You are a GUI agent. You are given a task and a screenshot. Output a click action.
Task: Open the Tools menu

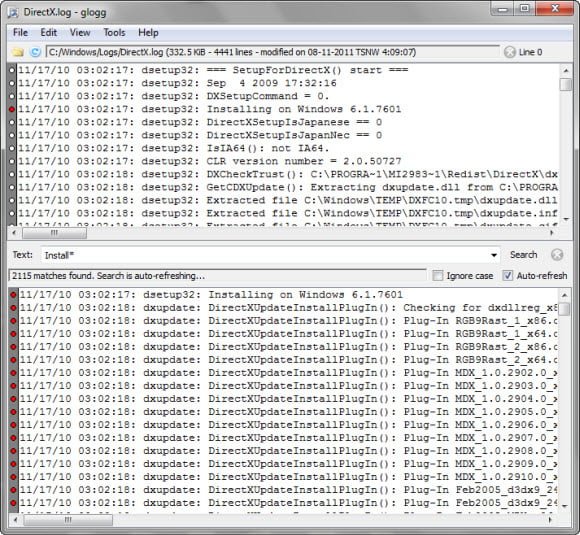click(114, 33)
